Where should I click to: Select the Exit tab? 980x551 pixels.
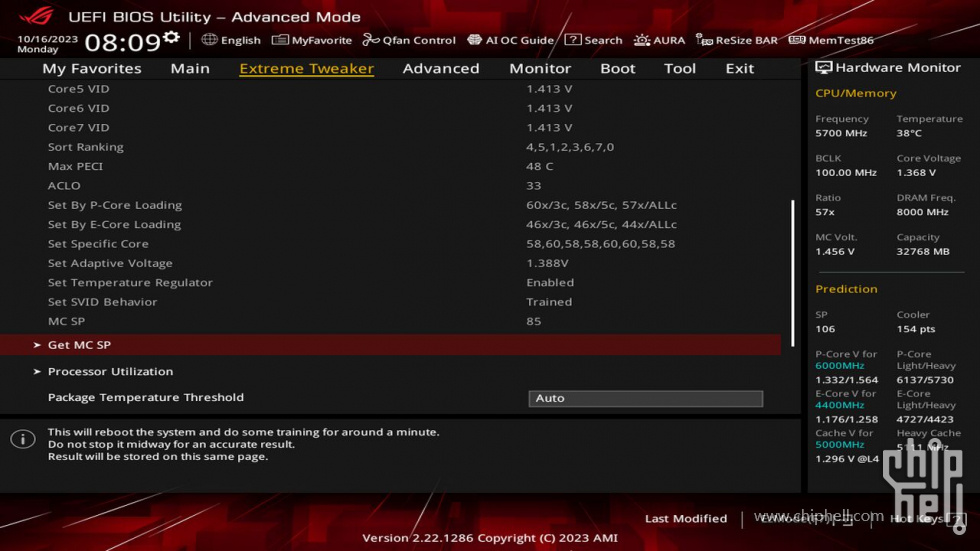click(x=739, y=68)
